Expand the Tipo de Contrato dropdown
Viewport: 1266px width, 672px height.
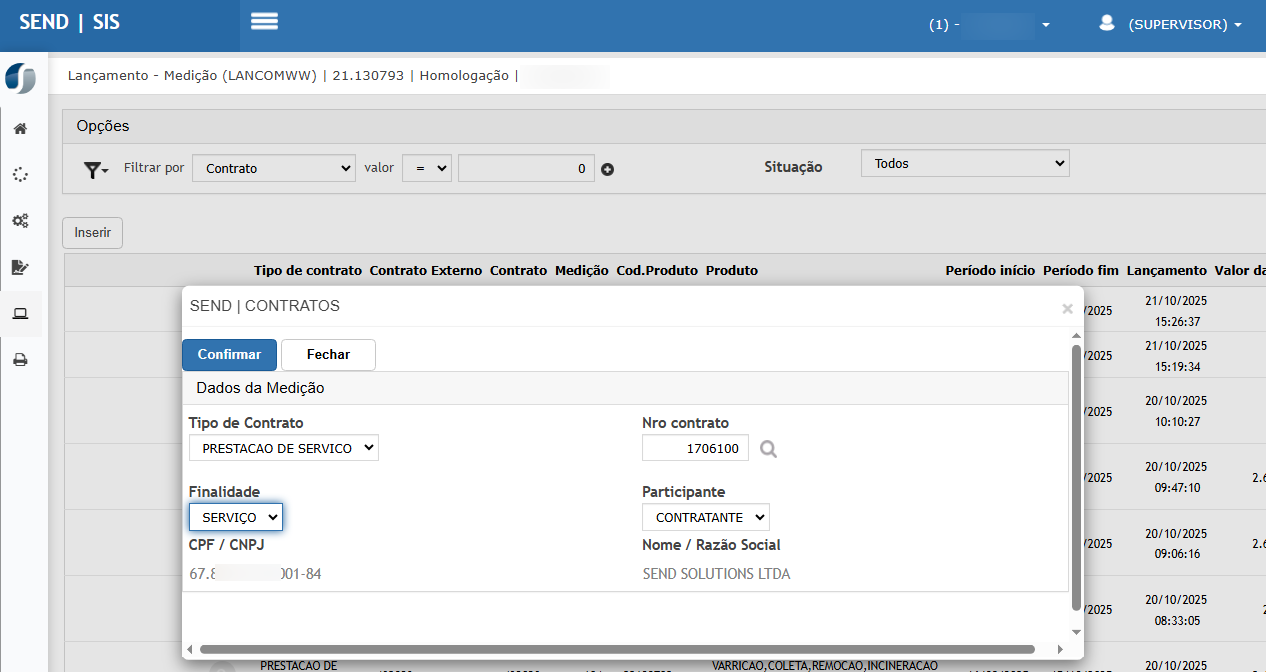pyautogui.click(x=284, y=448)
